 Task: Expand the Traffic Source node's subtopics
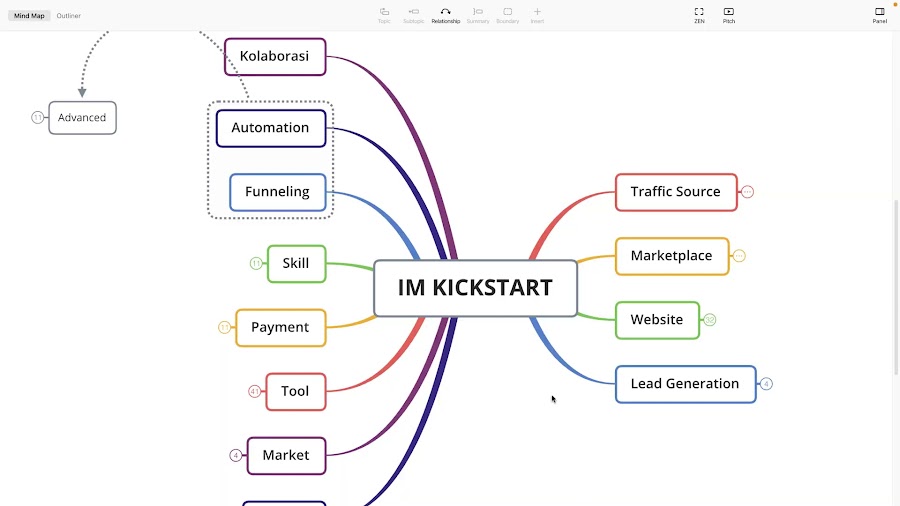pos(747,192)
